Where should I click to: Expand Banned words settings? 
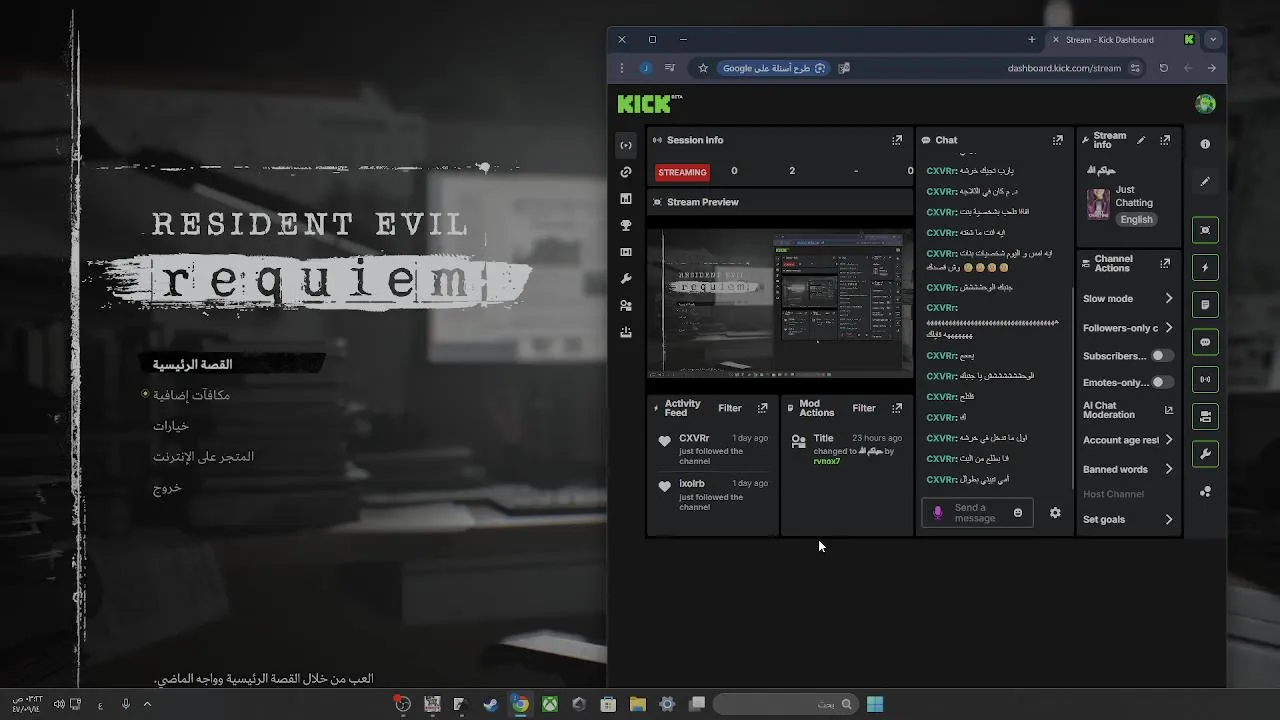click(1168, 469)
